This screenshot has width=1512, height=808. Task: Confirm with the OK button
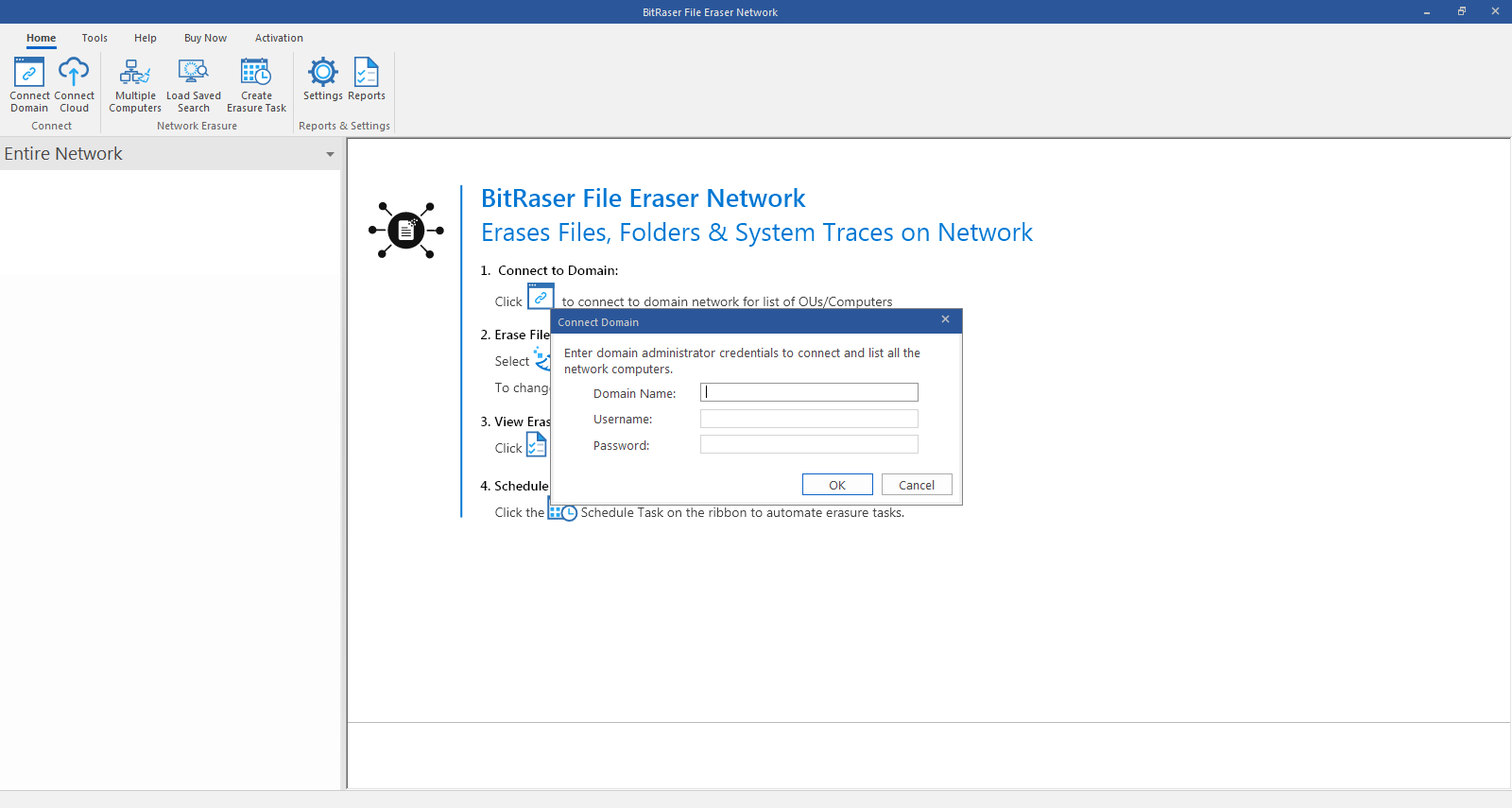837,485
